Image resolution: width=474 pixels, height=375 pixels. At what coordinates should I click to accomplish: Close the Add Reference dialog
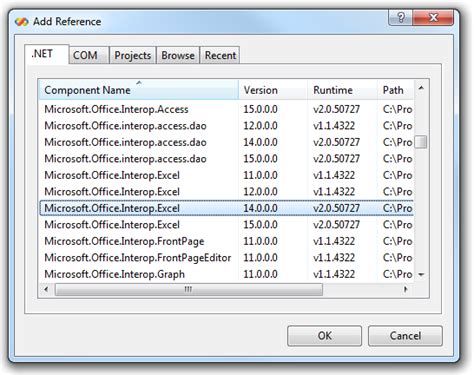tap(433, 17)
